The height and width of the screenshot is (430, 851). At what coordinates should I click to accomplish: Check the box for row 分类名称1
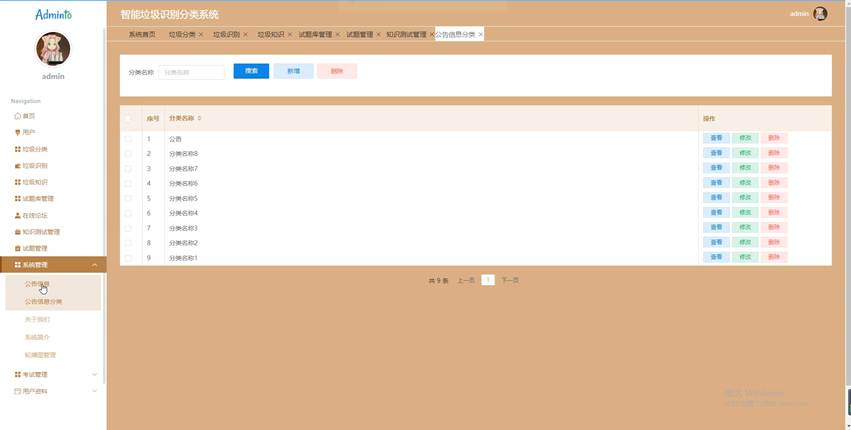click(128, 258)
